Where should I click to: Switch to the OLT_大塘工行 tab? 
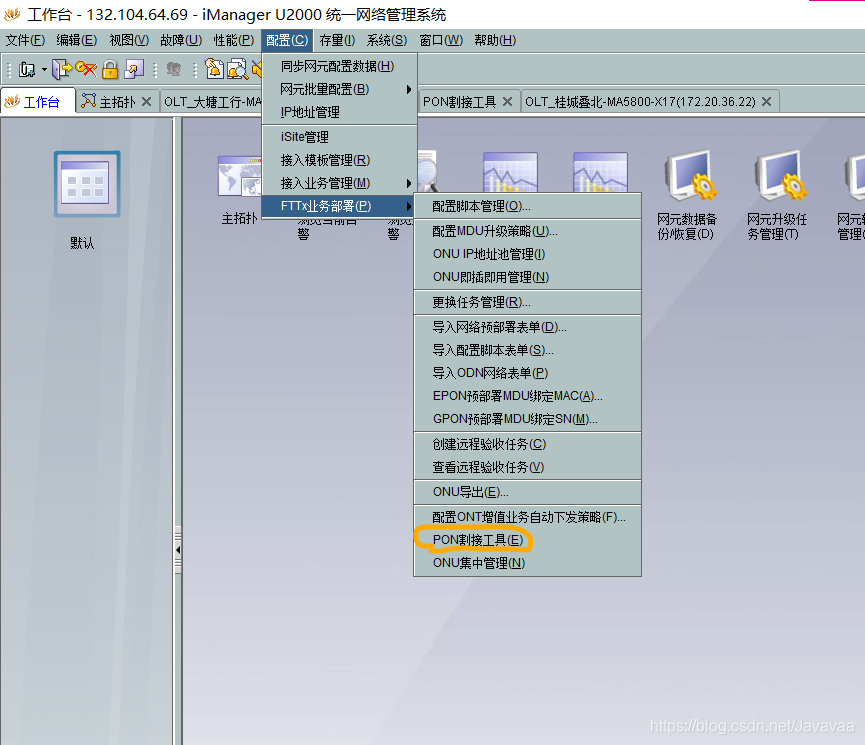click(212, 102)
